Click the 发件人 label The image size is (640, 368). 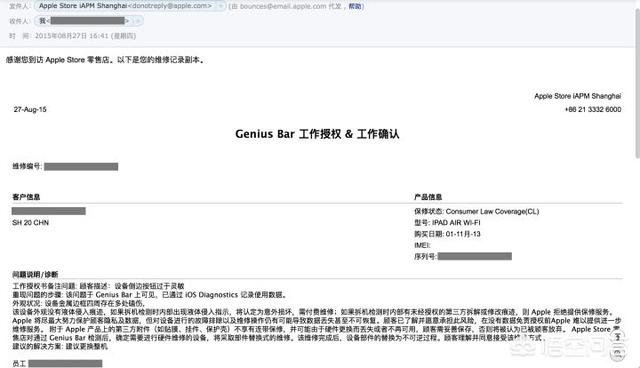point(19,6)
